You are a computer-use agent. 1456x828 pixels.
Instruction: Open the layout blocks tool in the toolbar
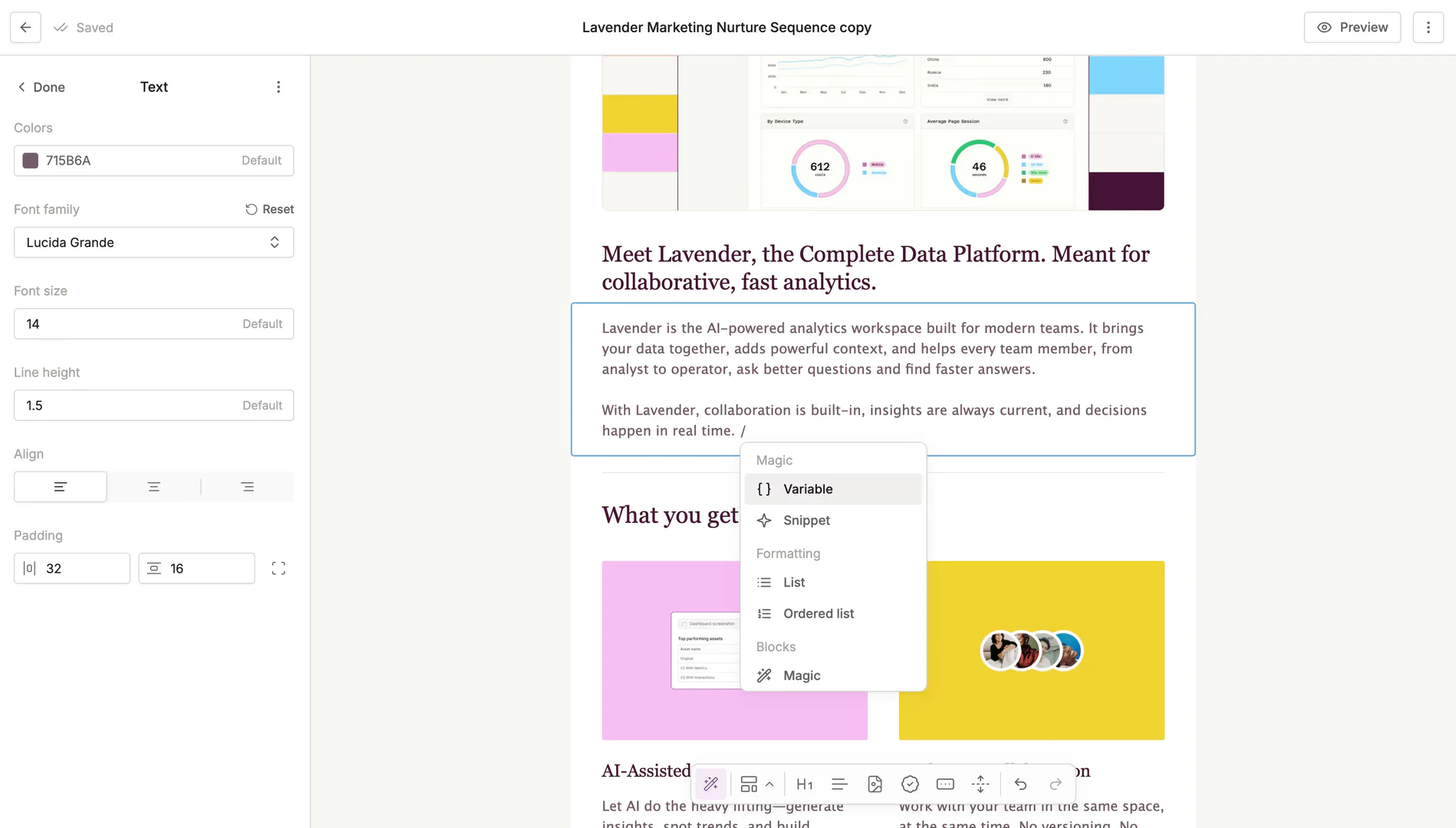point(749,784)
